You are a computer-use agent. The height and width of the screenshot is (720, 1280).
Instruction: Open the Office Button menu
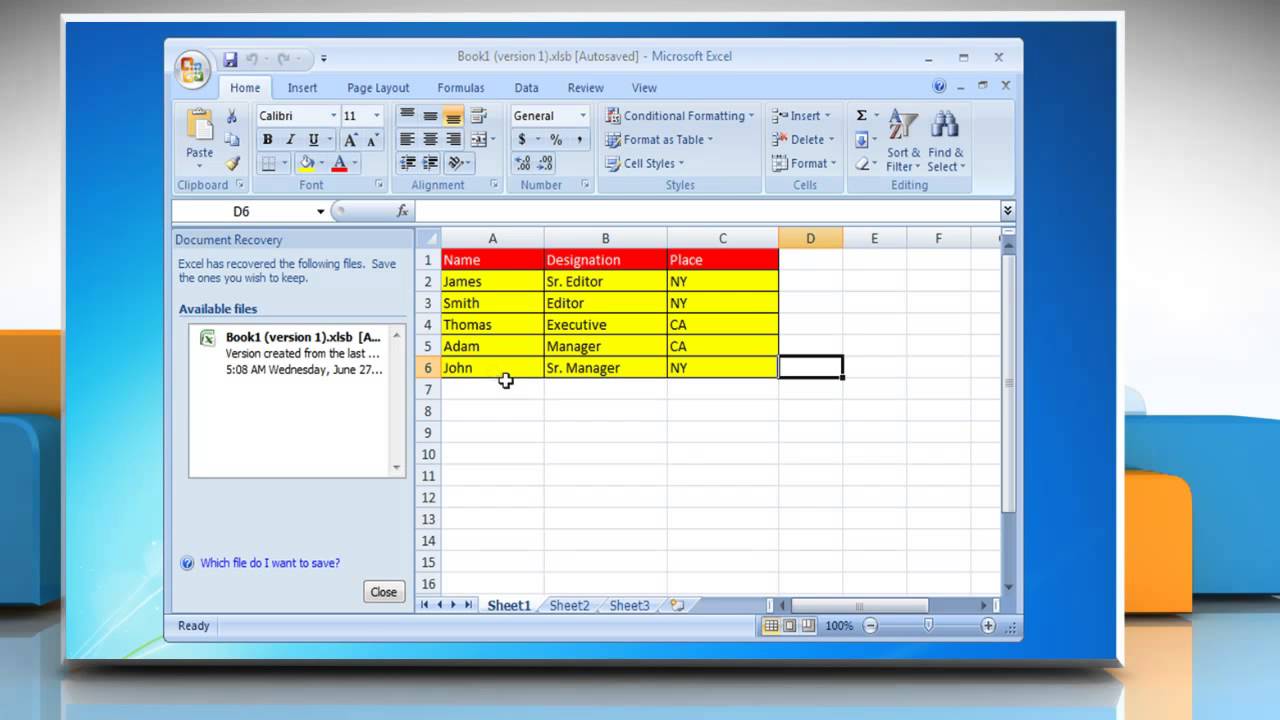click(192, 69)
